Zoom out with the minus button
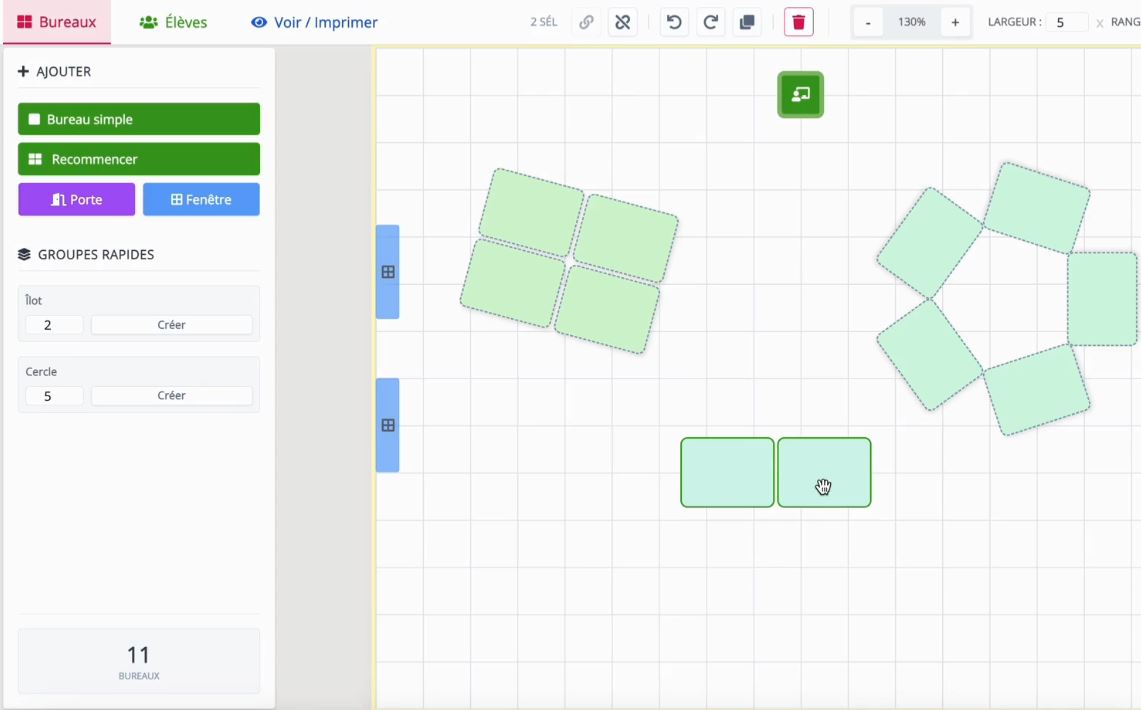This screenshot has height=710, width=1141. pos(868,22)
